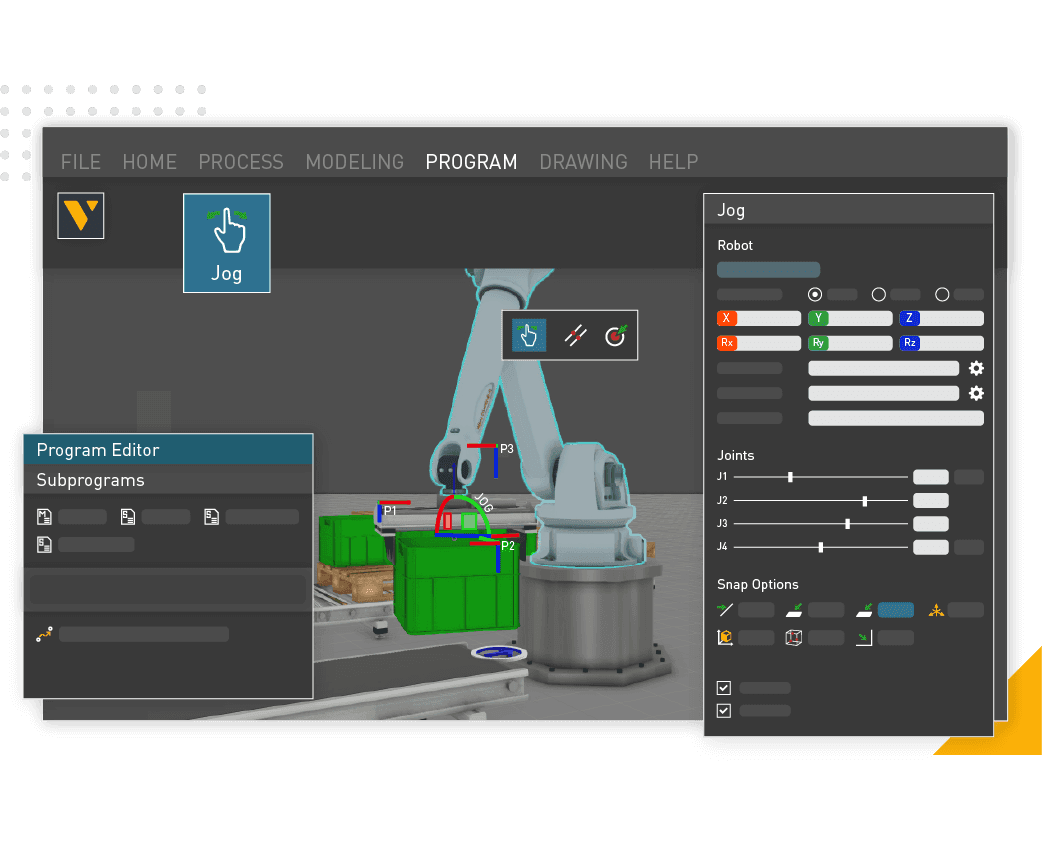Select the hand jog tool in the floating toolbar

(x=528, y=335)
